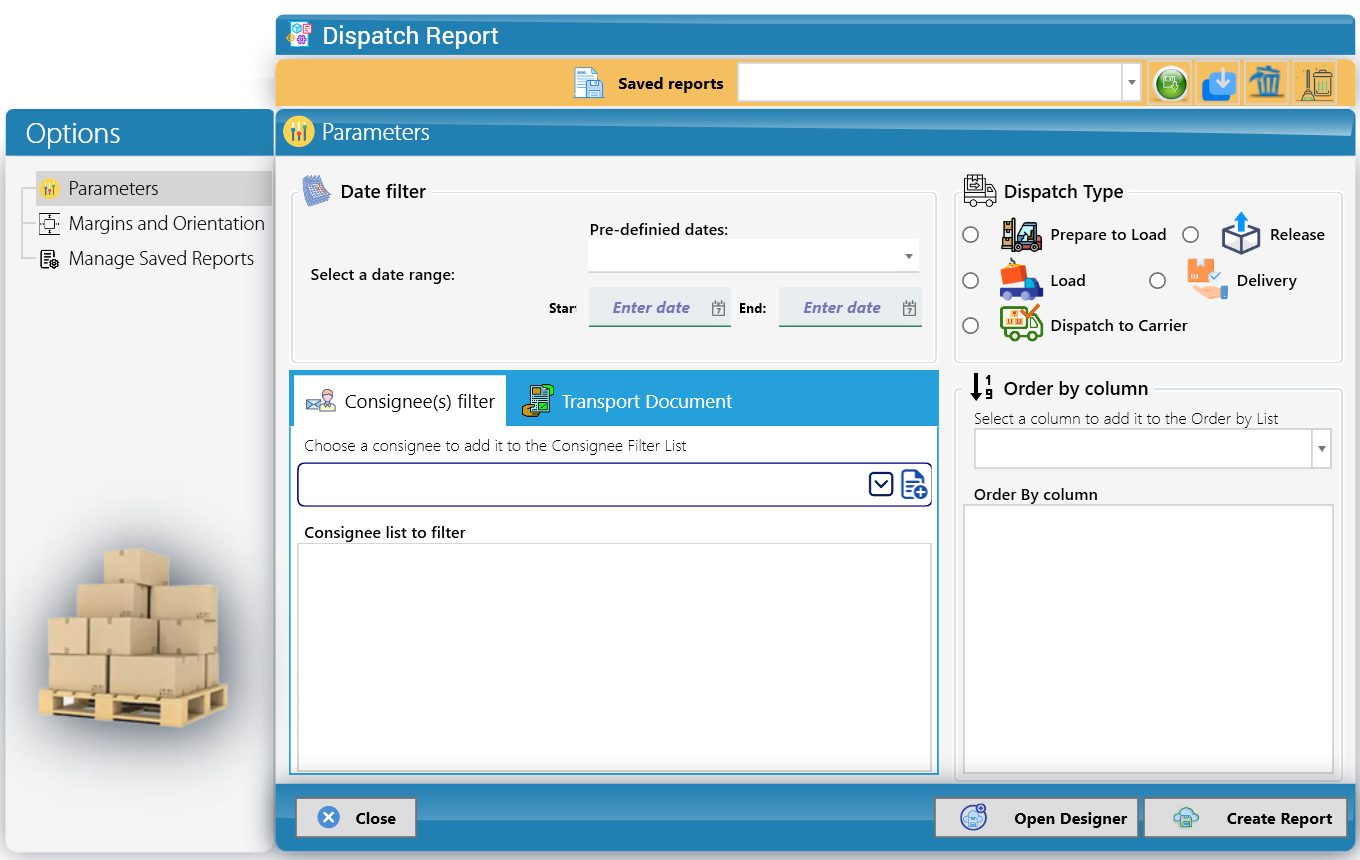Click the Release box icon

tap(1240, 233)
